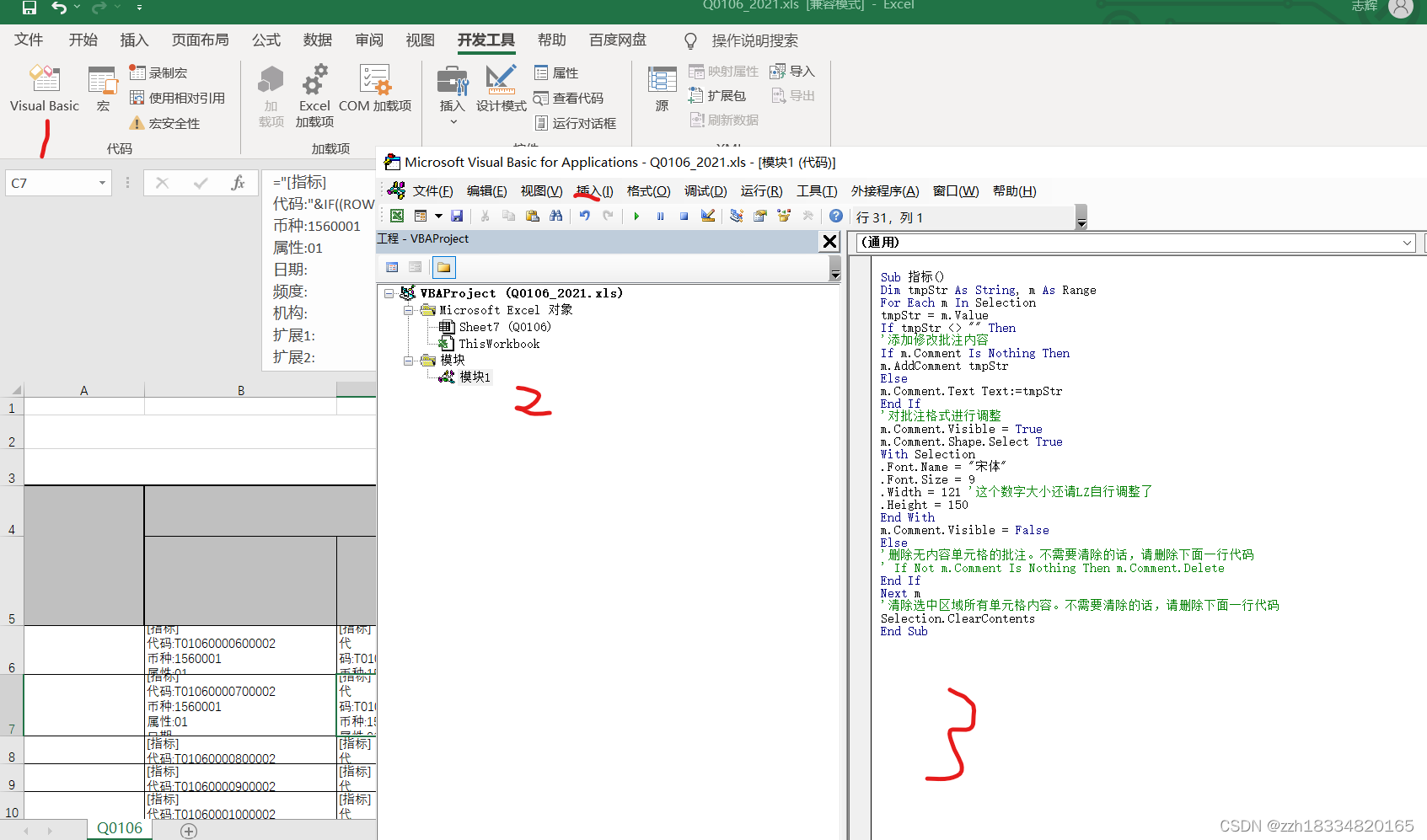
Task: Click 运行对话框 in ribbon
Action: point(576,123)
